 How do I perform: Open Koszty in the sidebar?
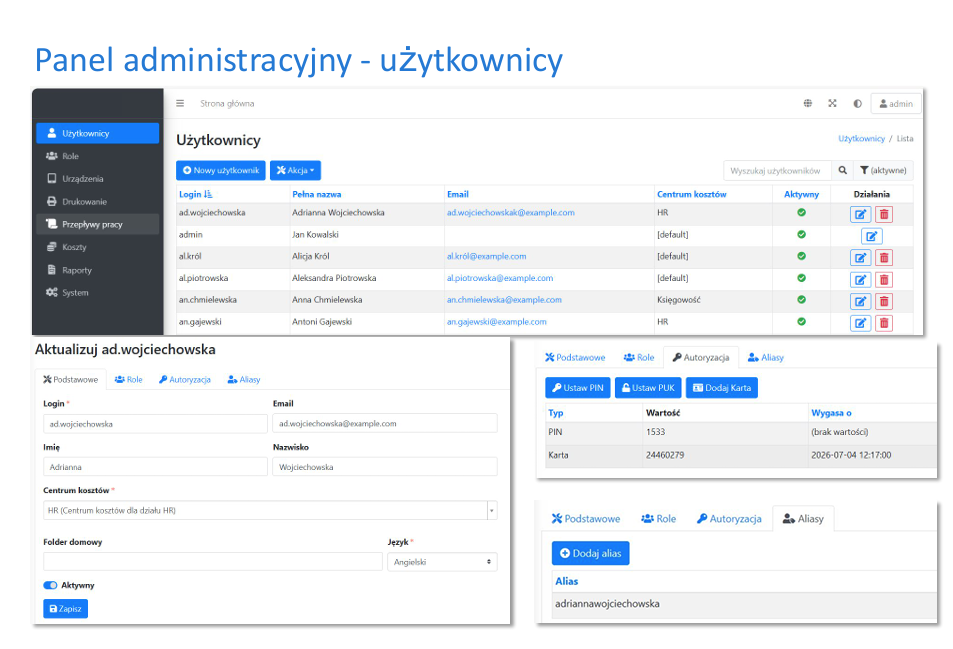click(x=97, y=247)
